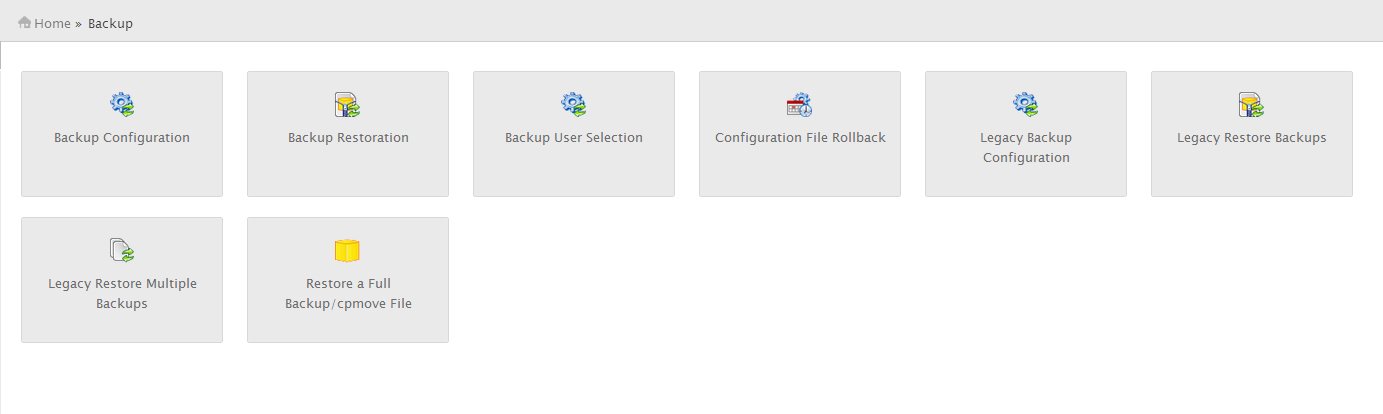Click the yellow box Restore Full Backup icon
The image size is (1383, 414).
click(x=347, y=250)
